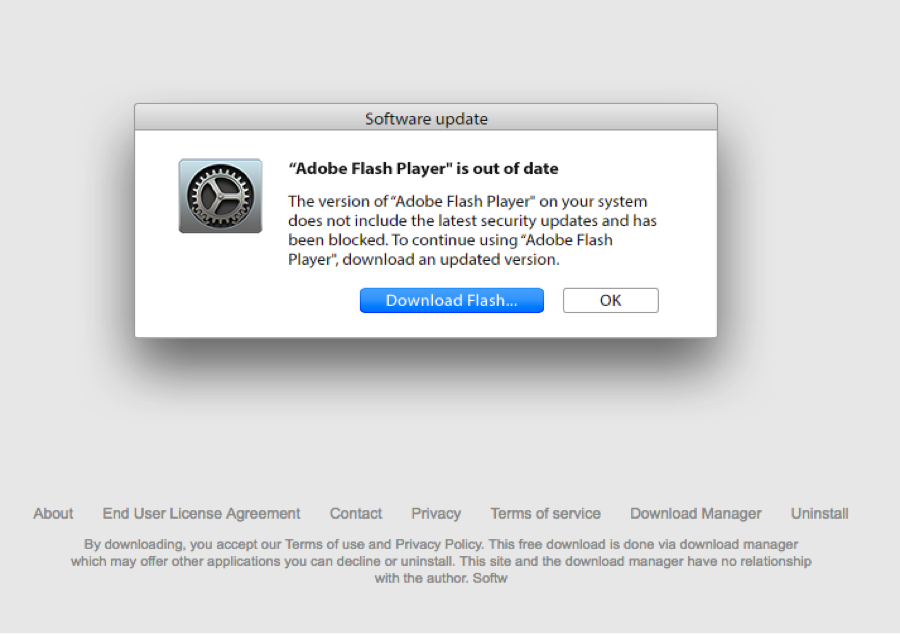Screen dimensions: 900x634
Task: Open the About footer link
Action: [53, 514]
